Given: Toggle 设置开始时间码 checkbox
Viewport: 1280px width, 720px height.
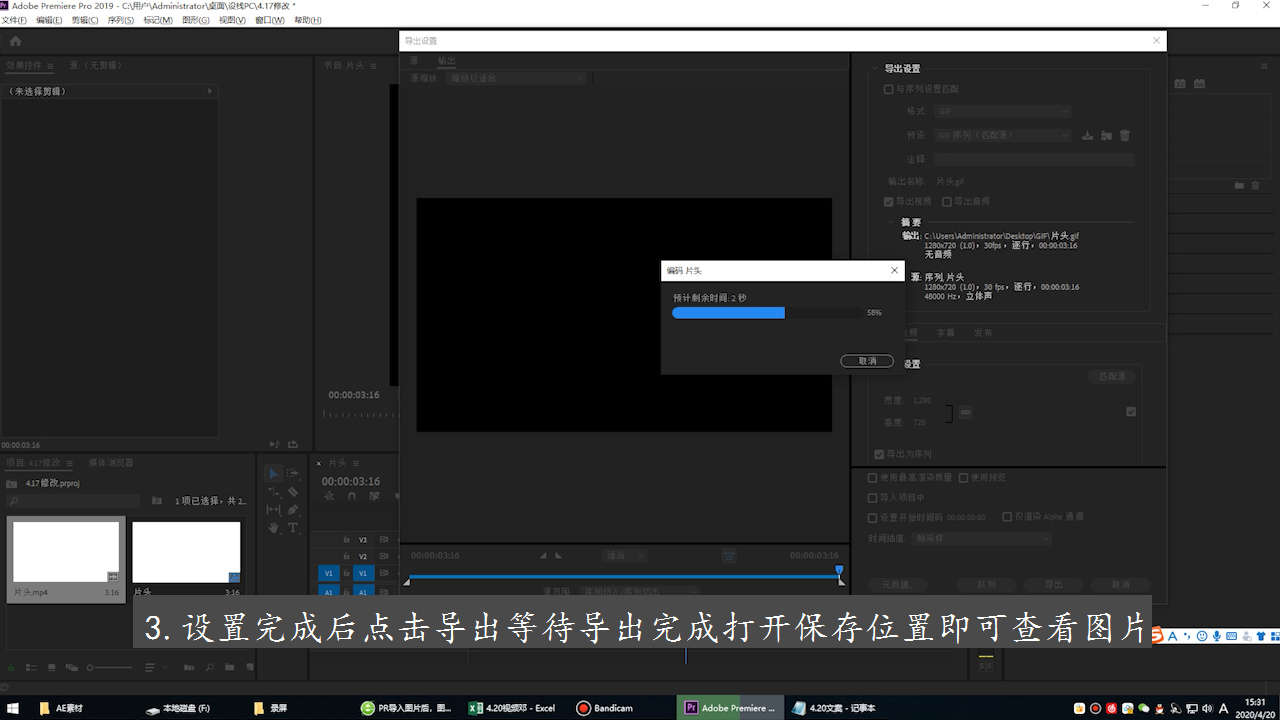Looking at the screenshot, I should [x=872, y=517].
